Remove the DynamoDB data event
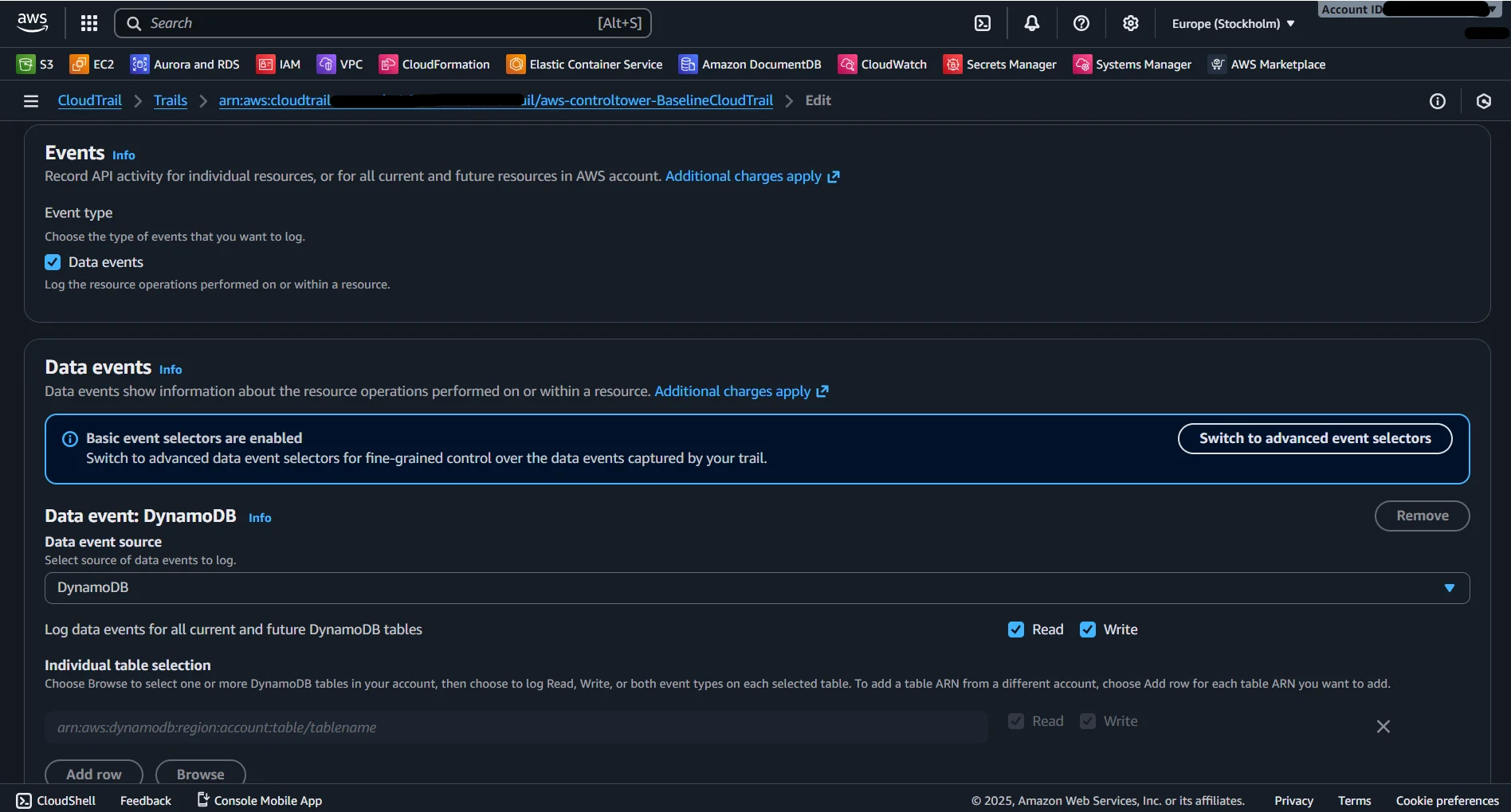The image size is (1511, 812). (1421, 516)
